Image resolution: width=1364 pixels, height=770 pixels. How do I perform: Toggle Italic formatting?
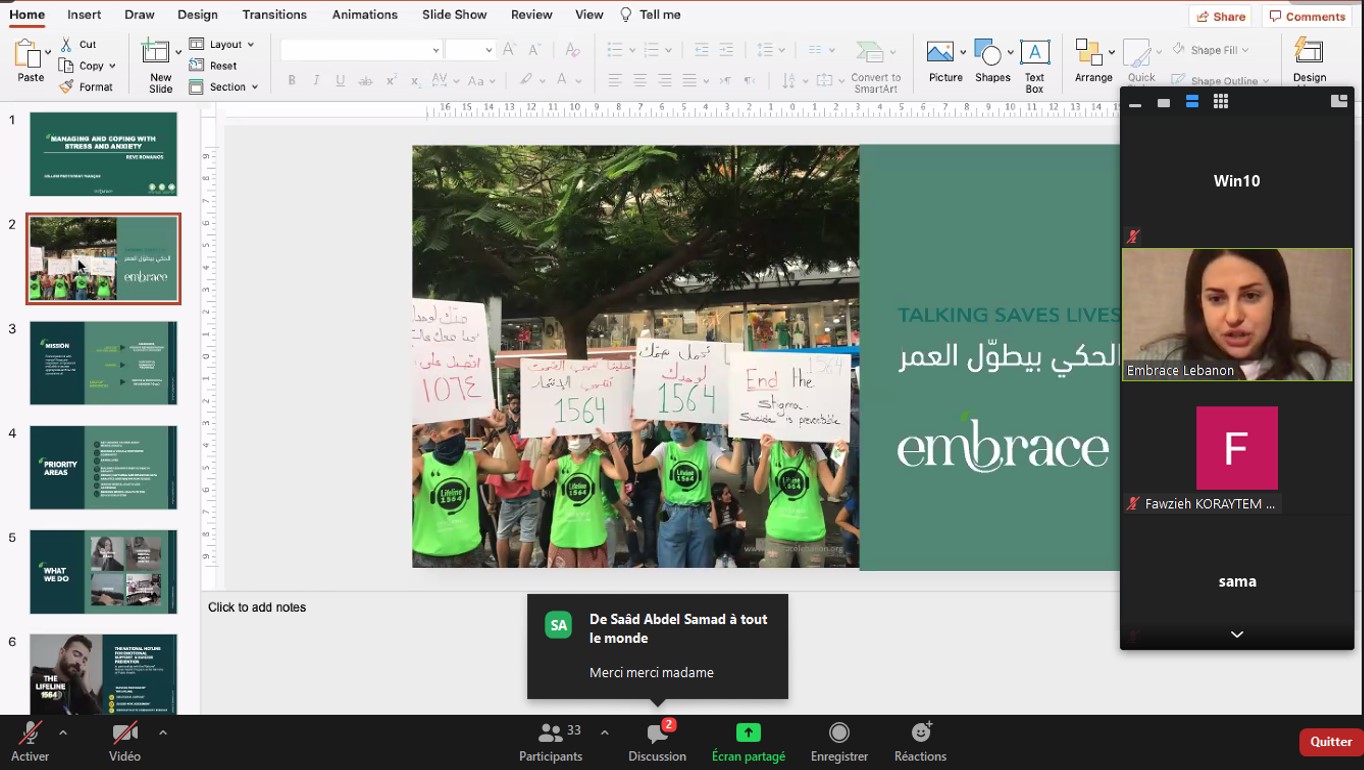coord(316,81)
